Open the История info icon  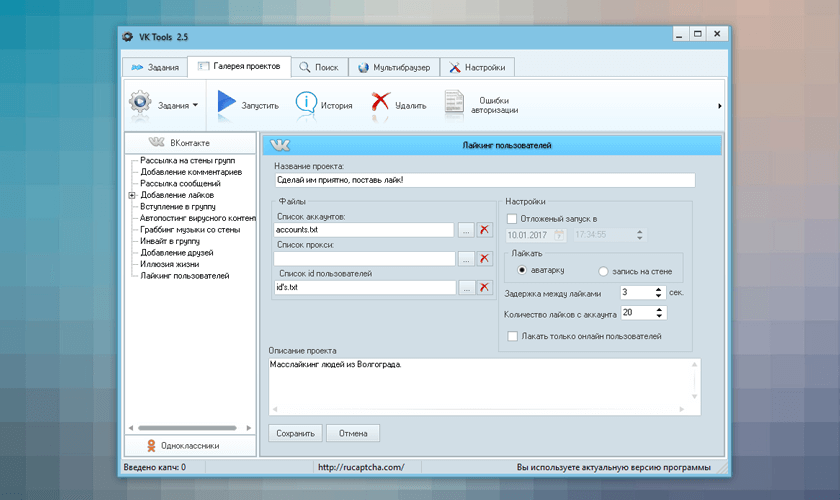pos(306,102)
